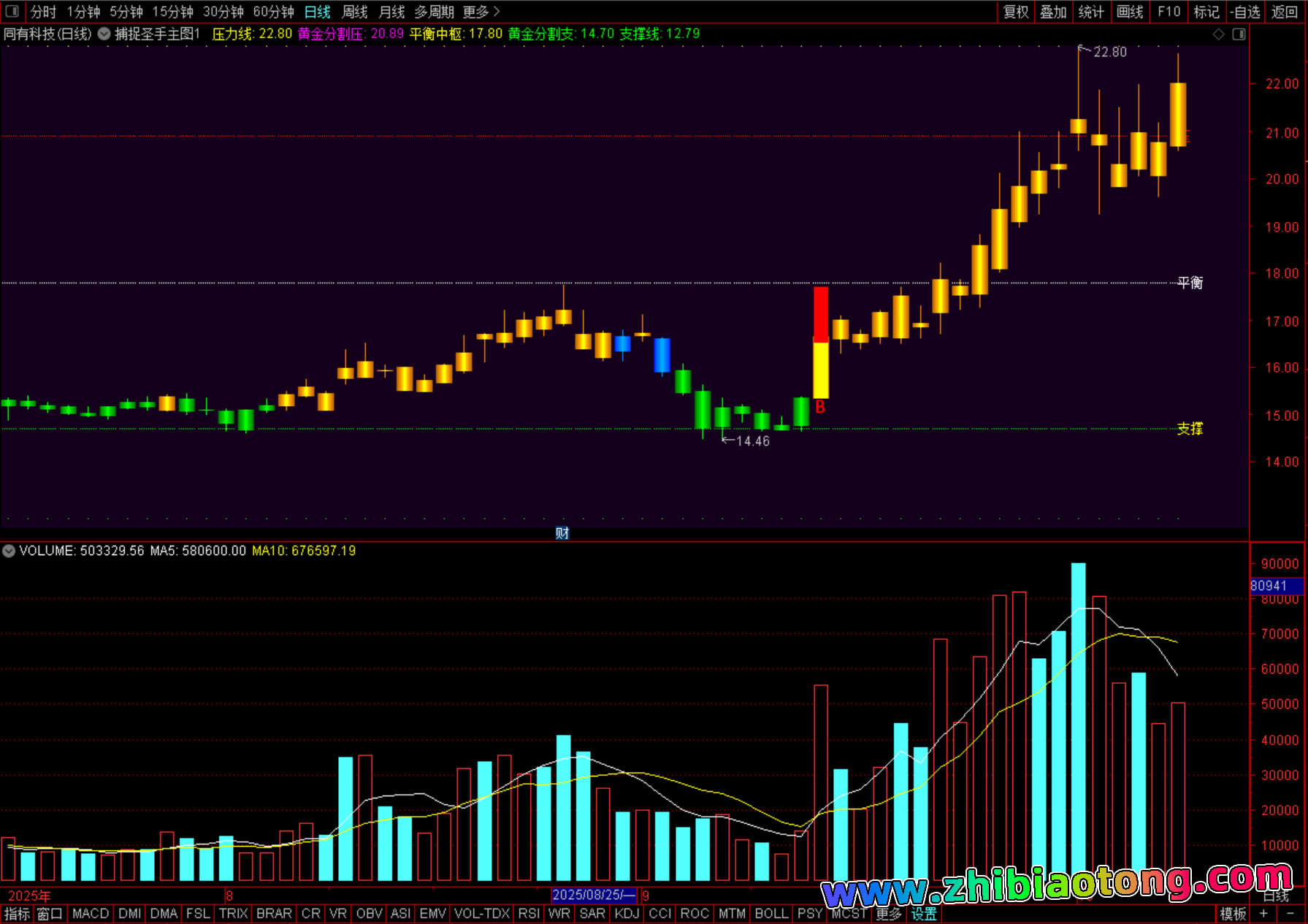Open the VOLUME indicator dropdown circle
The image size is (1308, 924).
(9, 551)
